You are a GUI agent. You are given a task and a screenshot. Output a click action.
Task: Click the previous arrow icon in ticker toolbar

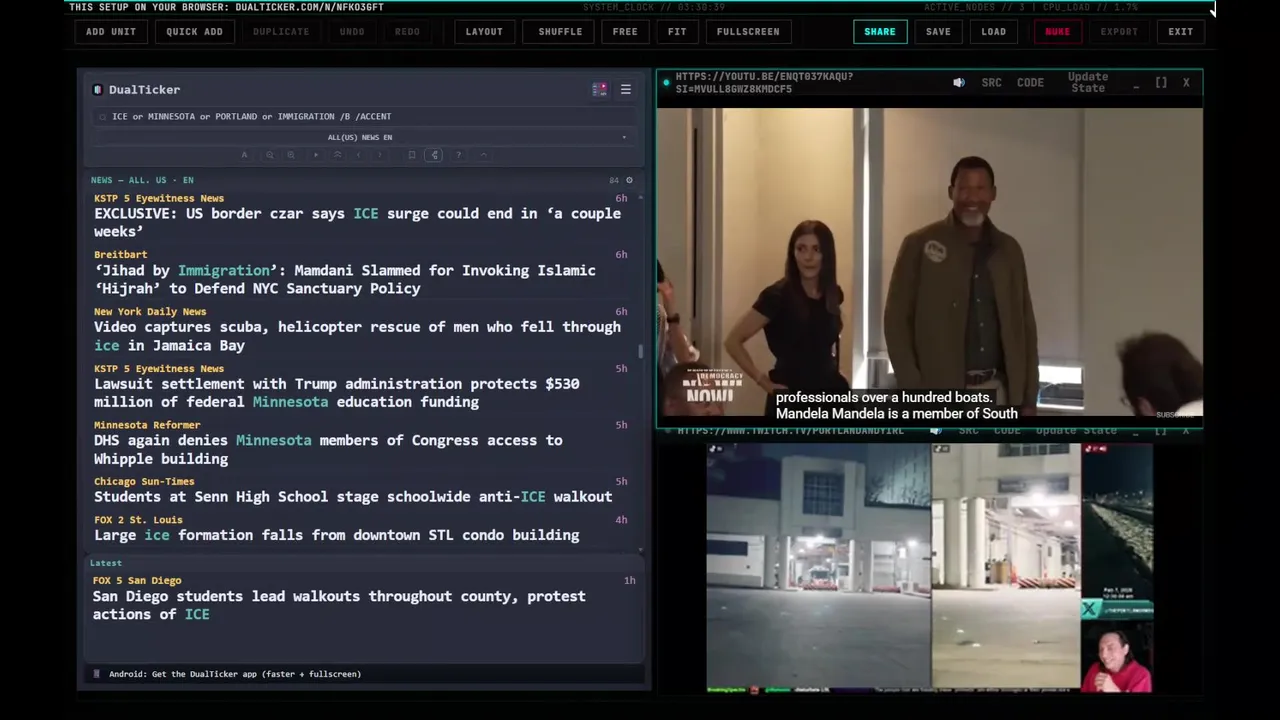coord(358,155)
